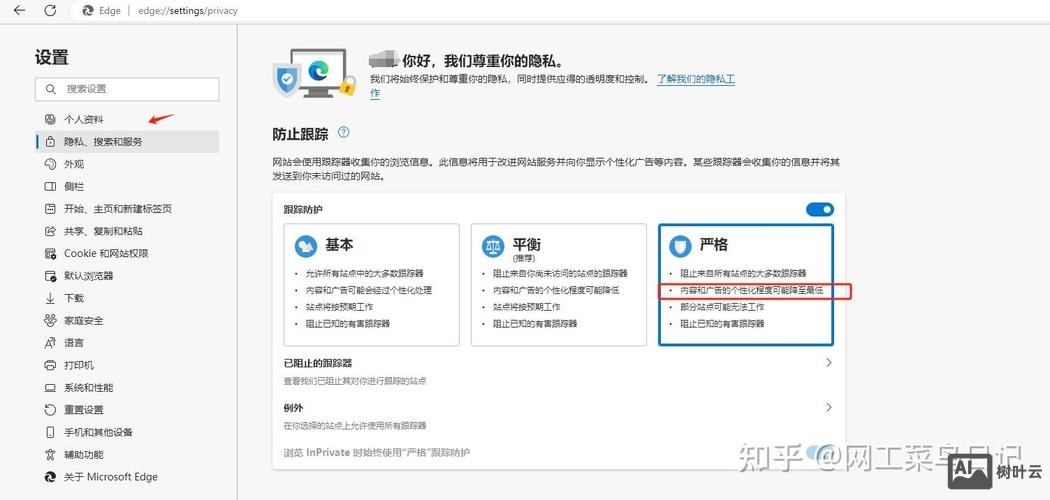This screenshot has width=1050, height=500.
Task: Click the browser back arrow
Action: click(x=19, y=11)
